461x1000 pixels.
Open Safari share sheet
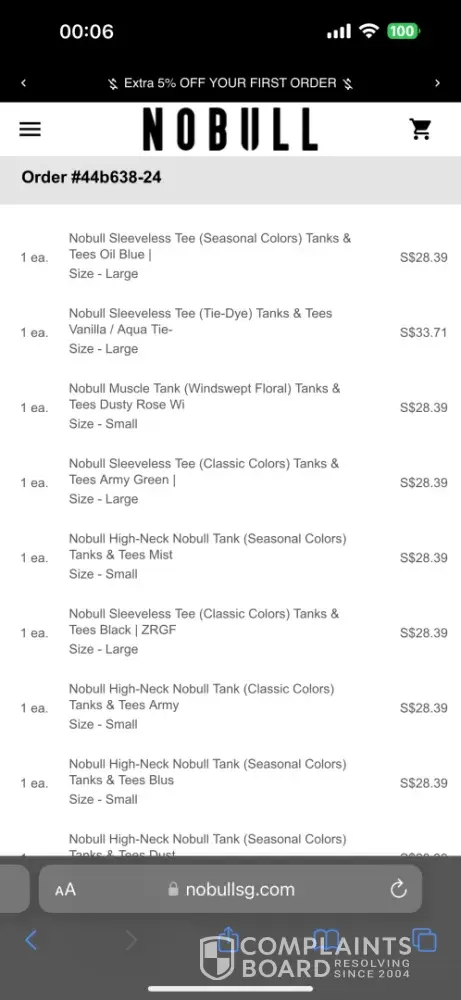coord(228,939)
